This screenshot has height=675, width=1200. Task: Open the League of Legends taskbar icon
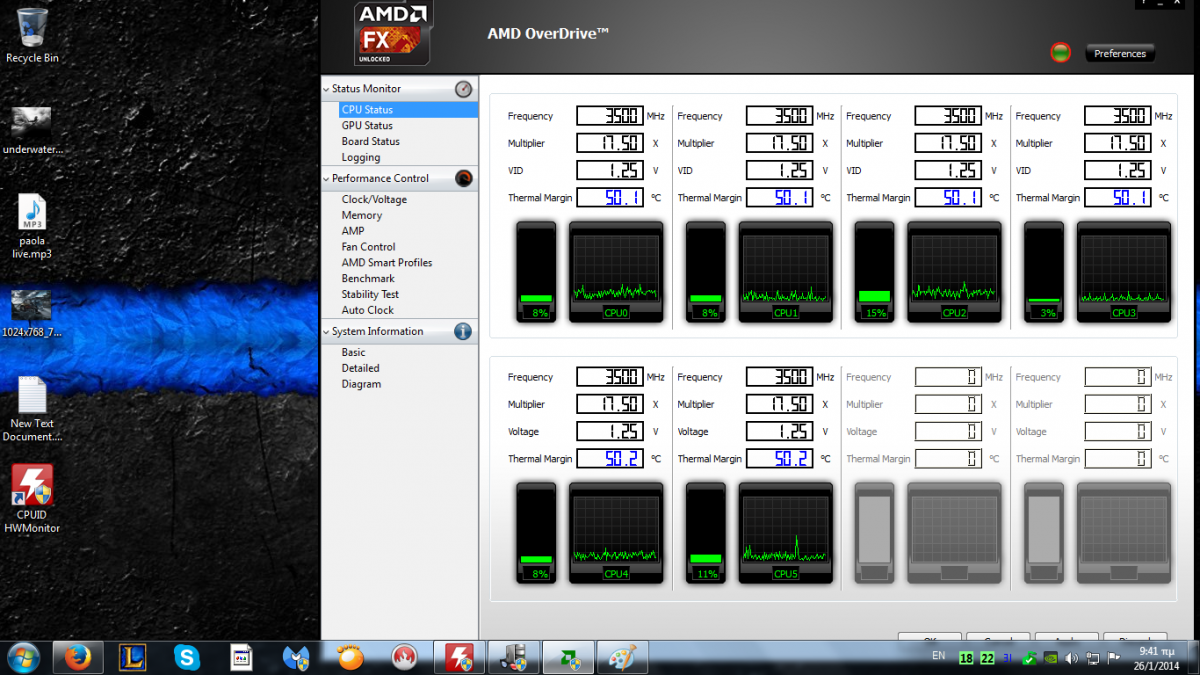point(132,657)
